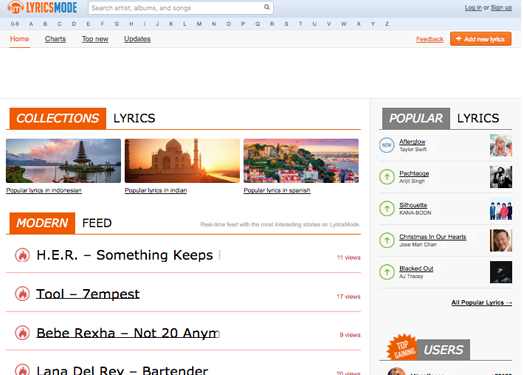Viewport: 523px width, 375px height.
Task: Open the Charts tab
Action: [x=55, y=39]
